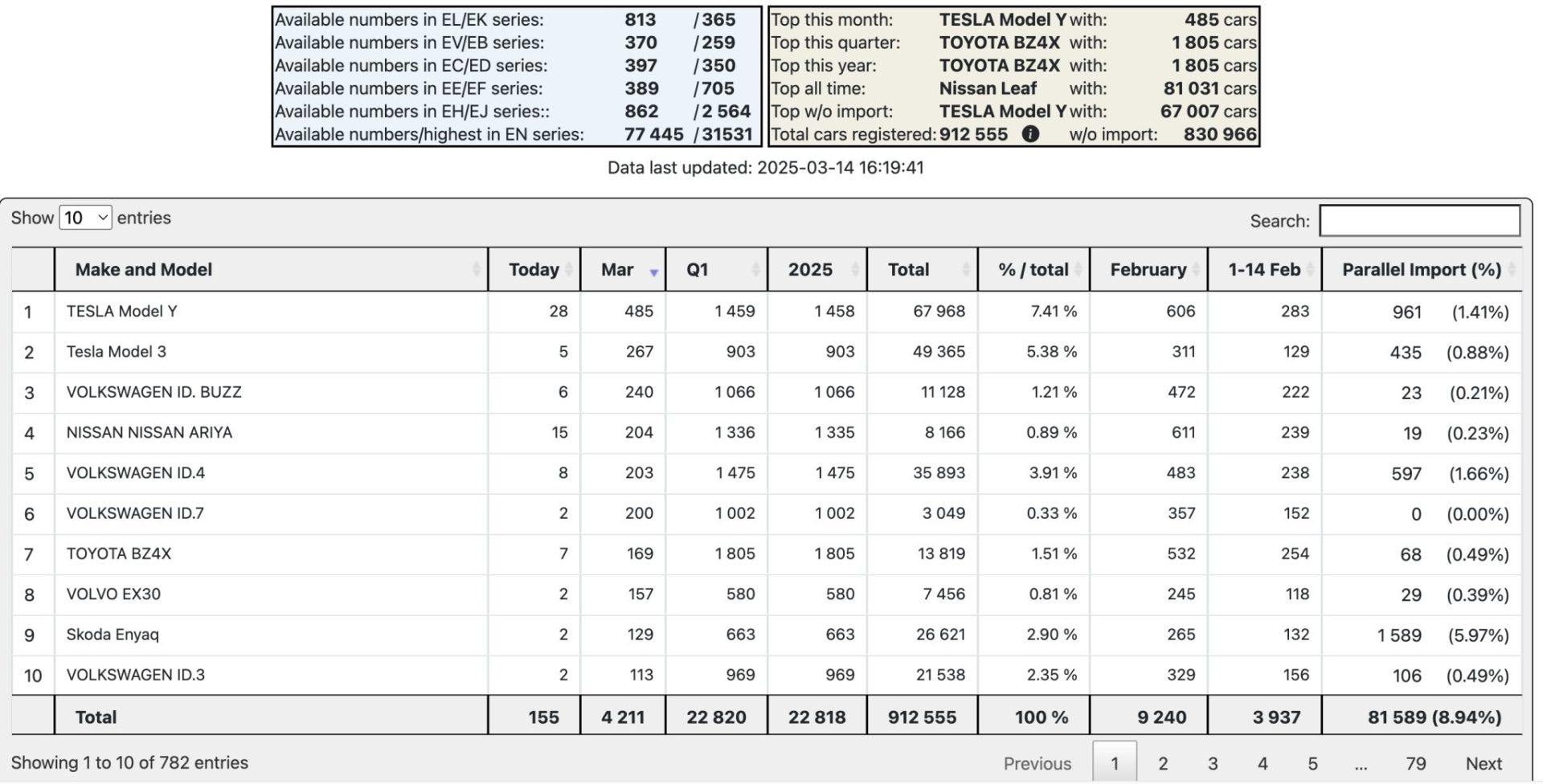This screenshot has width=1543, height=784.
Task: Go to page 2 of results
Action: point(1163,763)
